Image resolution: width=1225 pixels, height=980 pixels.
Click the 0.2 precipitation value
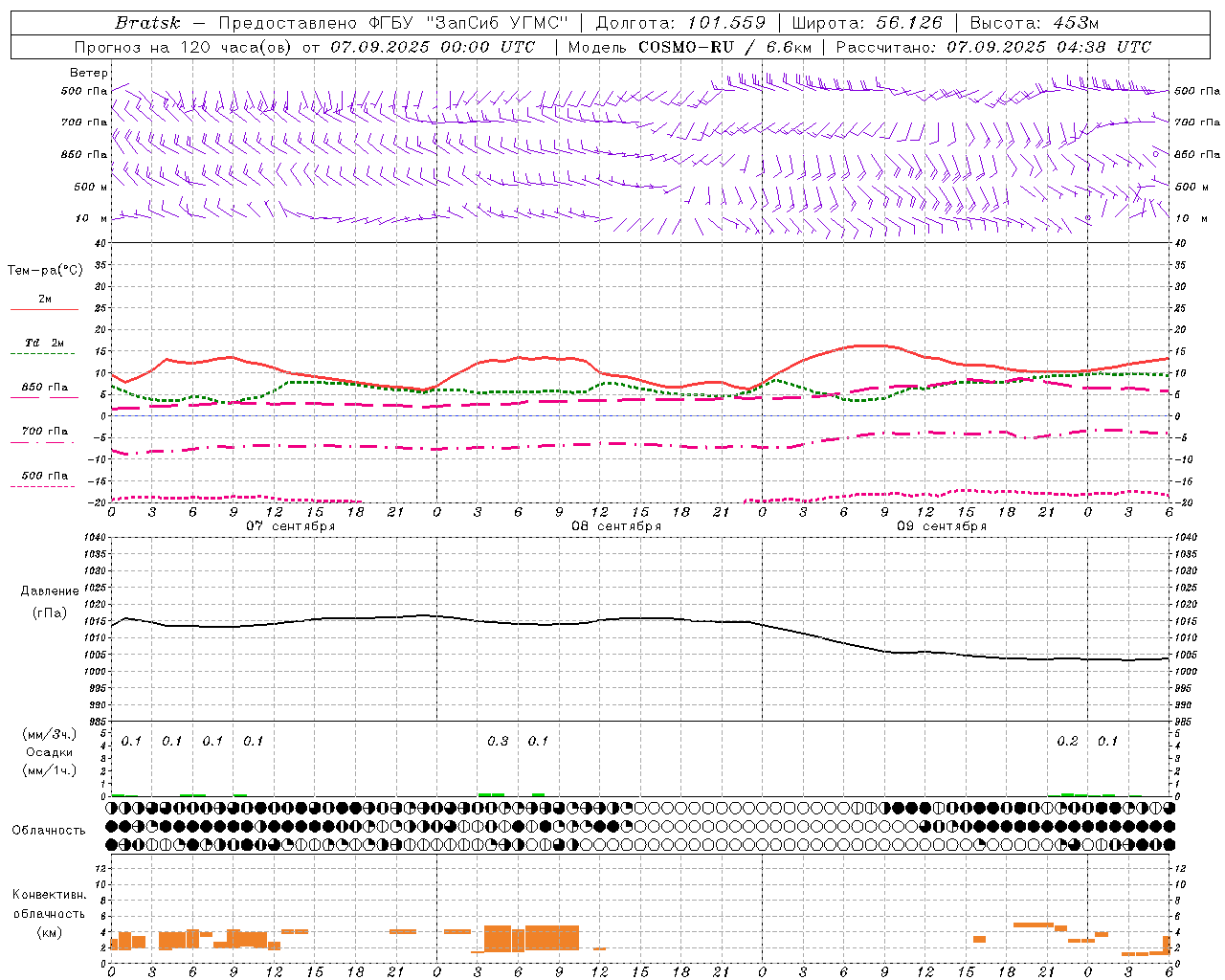click(x=1067, y=741)
